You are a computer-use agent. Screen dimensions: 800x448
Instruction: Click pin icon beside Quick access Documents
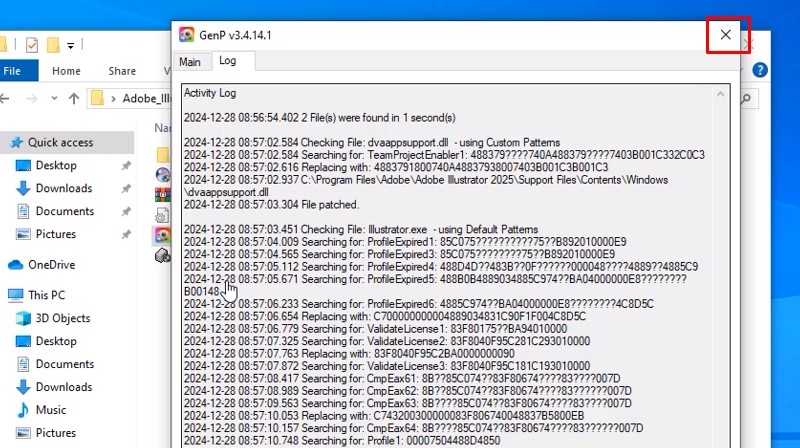click(125, 212)
